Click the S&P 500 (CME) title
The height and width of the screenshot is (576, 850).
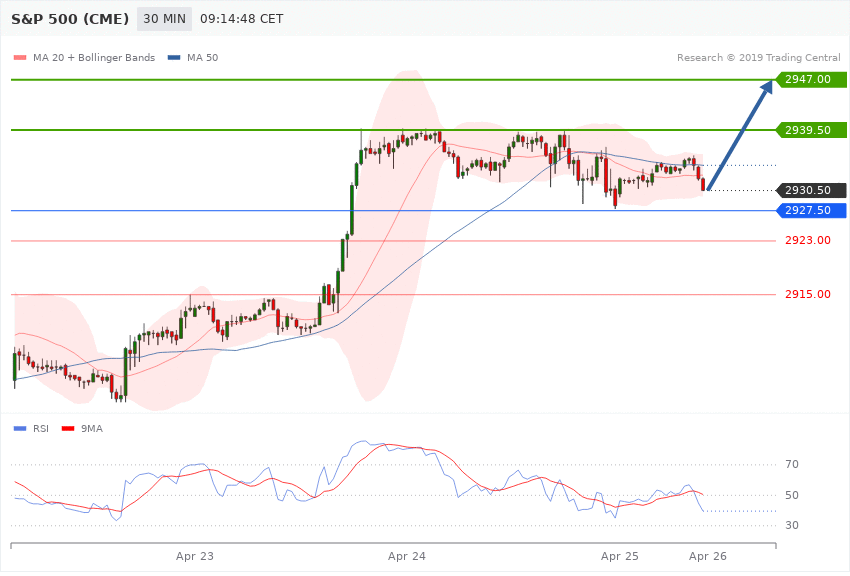click(70, 19)
